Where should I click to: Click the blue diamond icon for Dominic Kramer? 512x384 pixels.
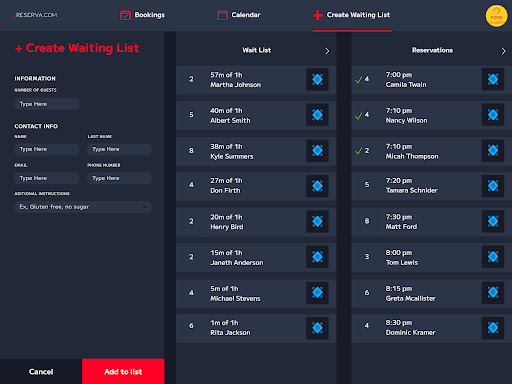pos(493,328)
